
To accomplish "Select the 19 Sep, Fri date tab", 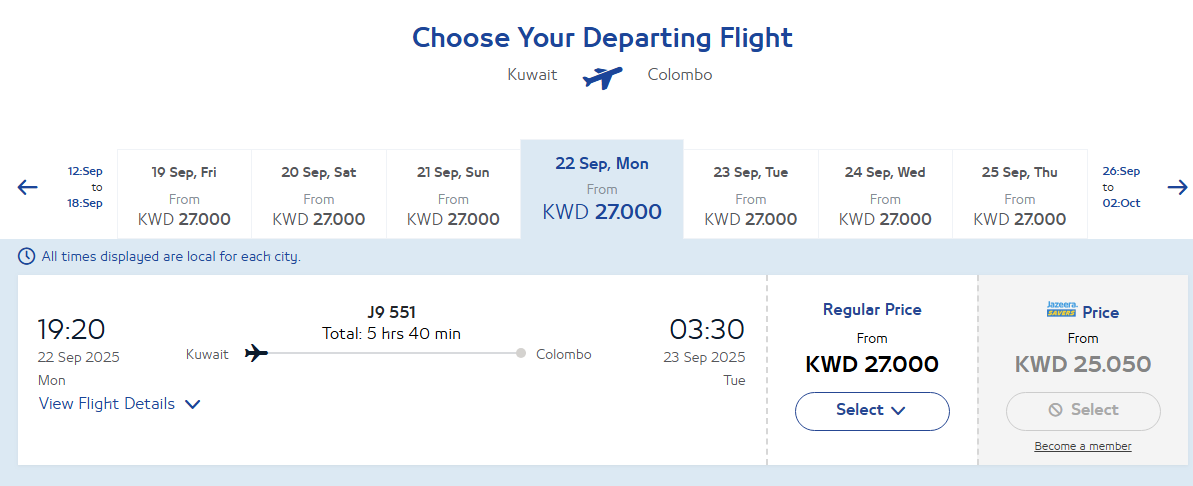I will click(x=184, y=195).
